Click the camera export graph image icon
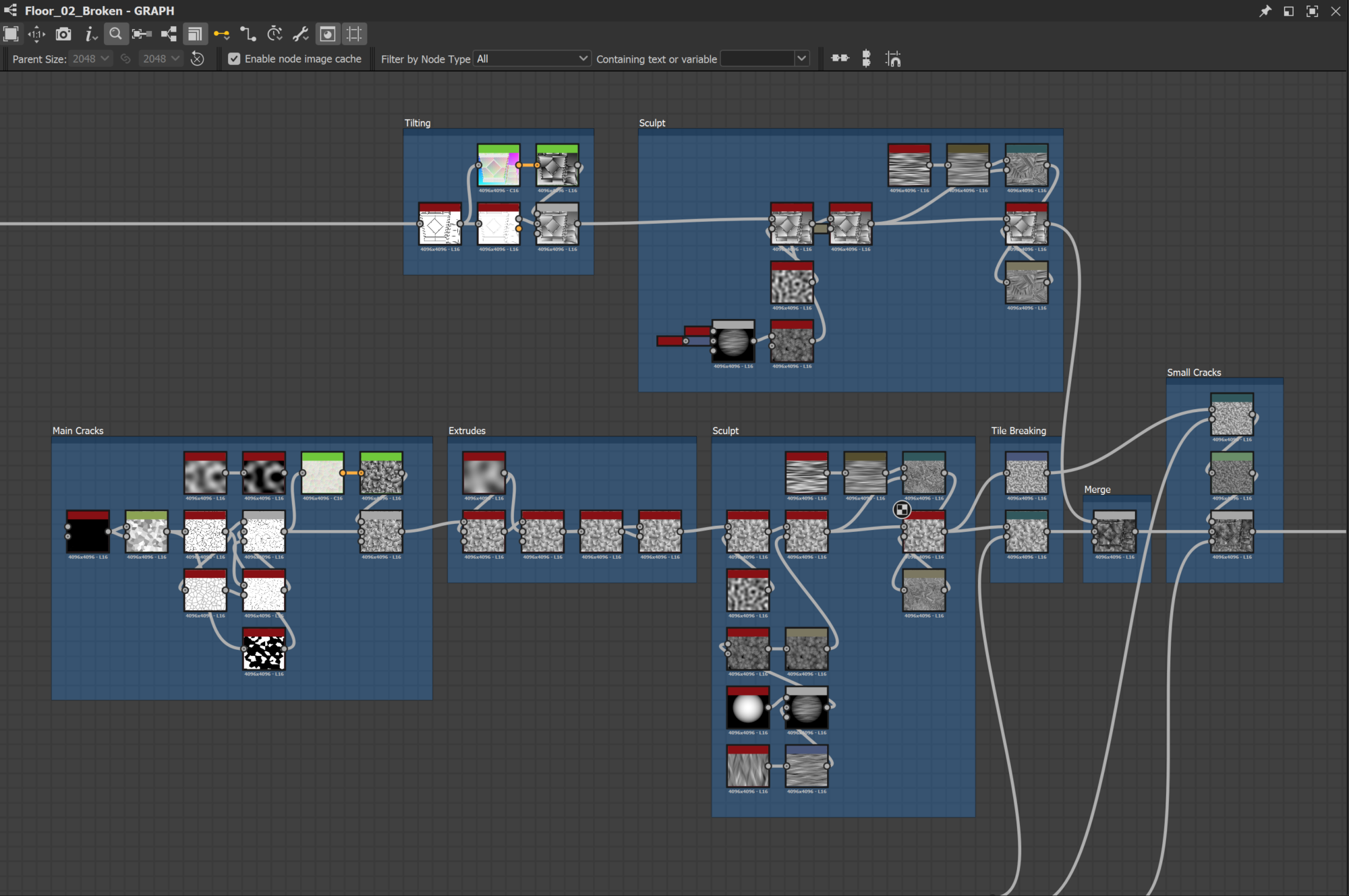 coord(63,34)
